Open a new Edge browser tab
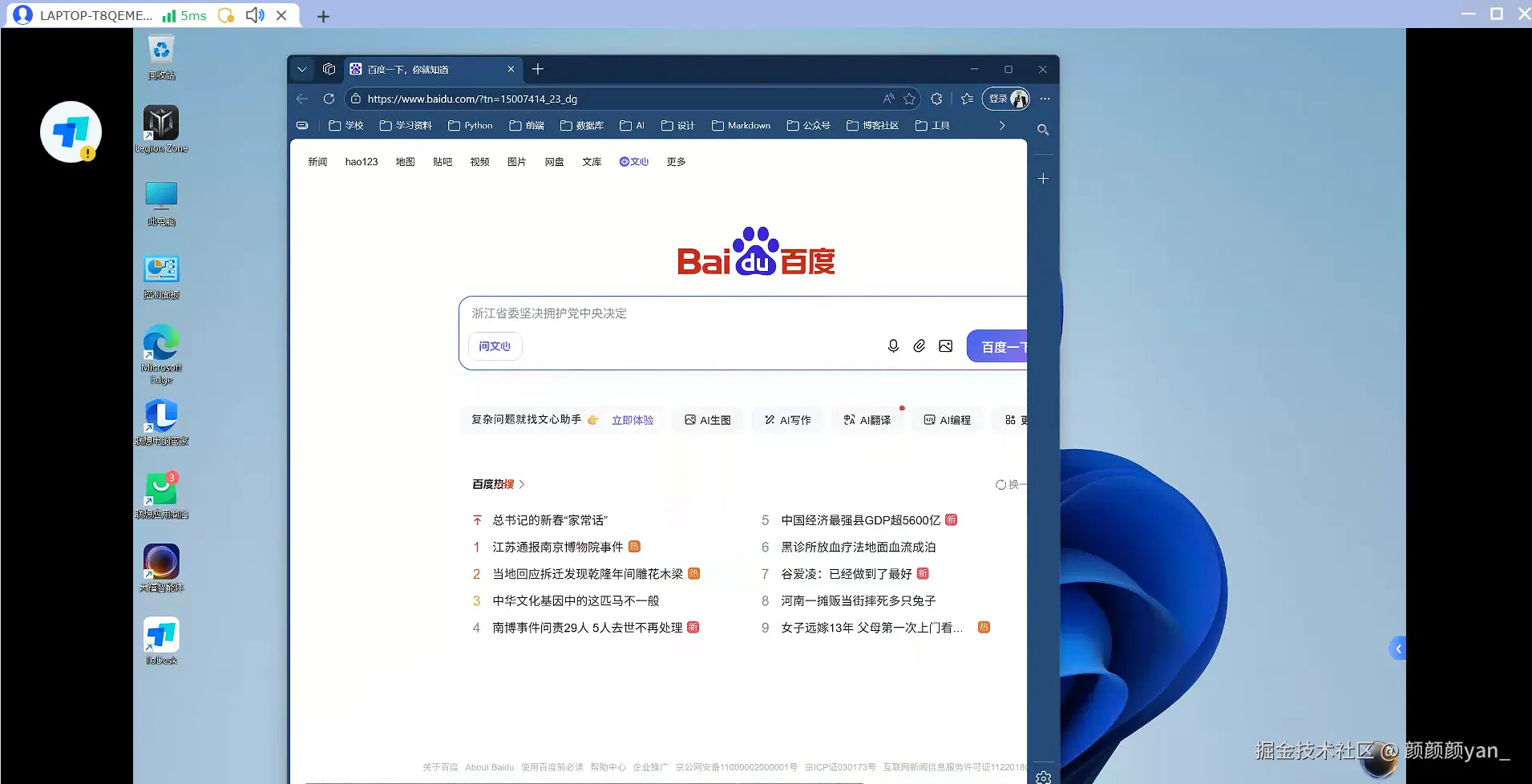This screenshot has width=1532, height=784. pyautogui.click(x=538, y=70)
